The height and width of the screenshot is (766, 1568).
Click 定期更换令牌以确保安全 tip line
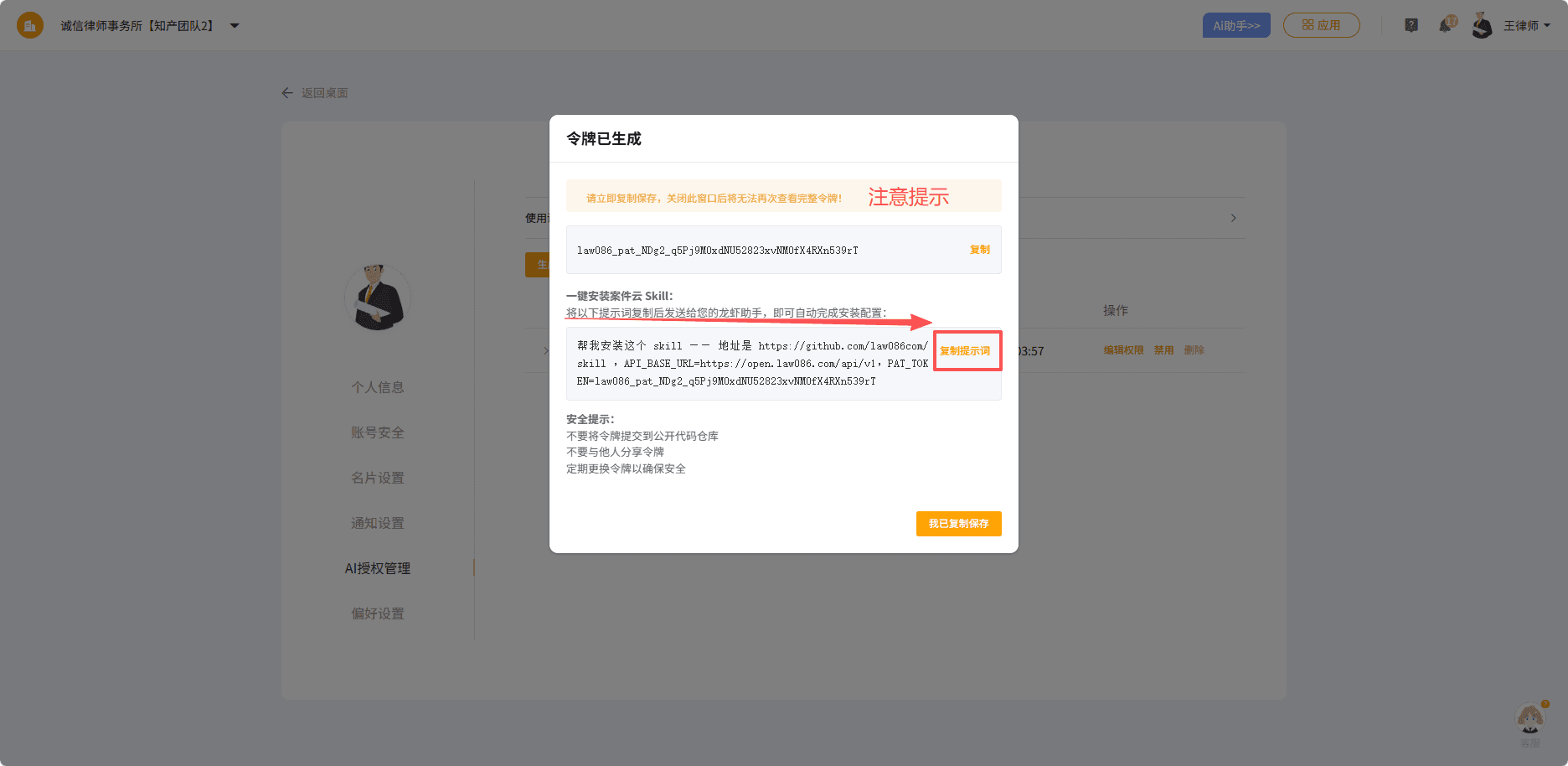626,468
